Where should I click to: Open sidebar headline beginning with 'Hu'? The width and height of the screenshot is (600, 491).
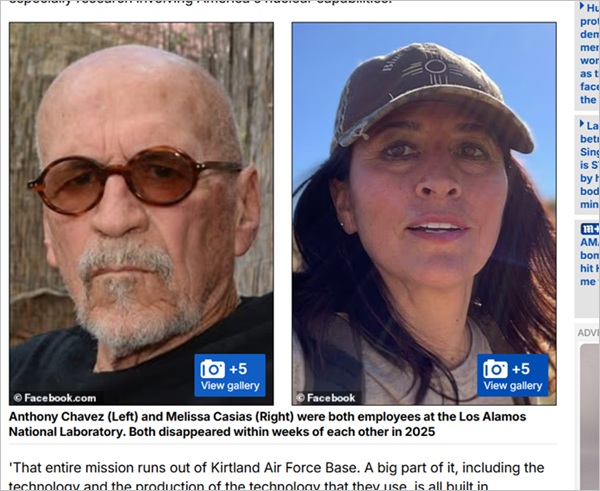click(590, 54)
